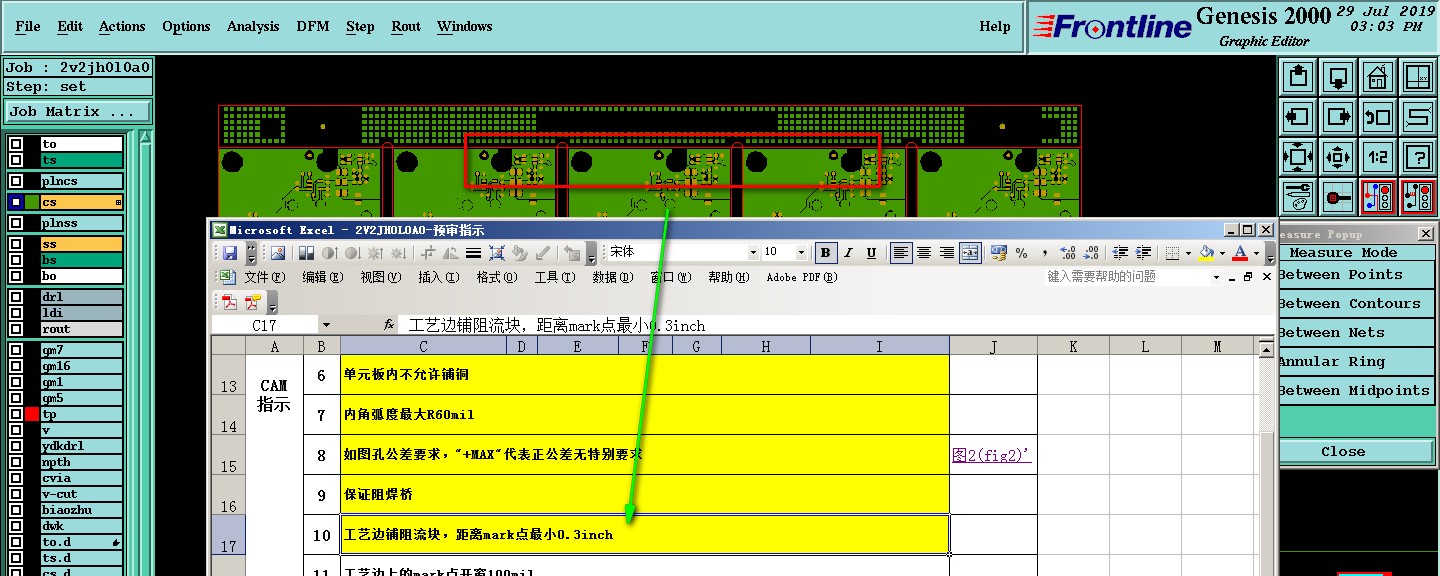Open the Genesis File menu

[28, 27]
